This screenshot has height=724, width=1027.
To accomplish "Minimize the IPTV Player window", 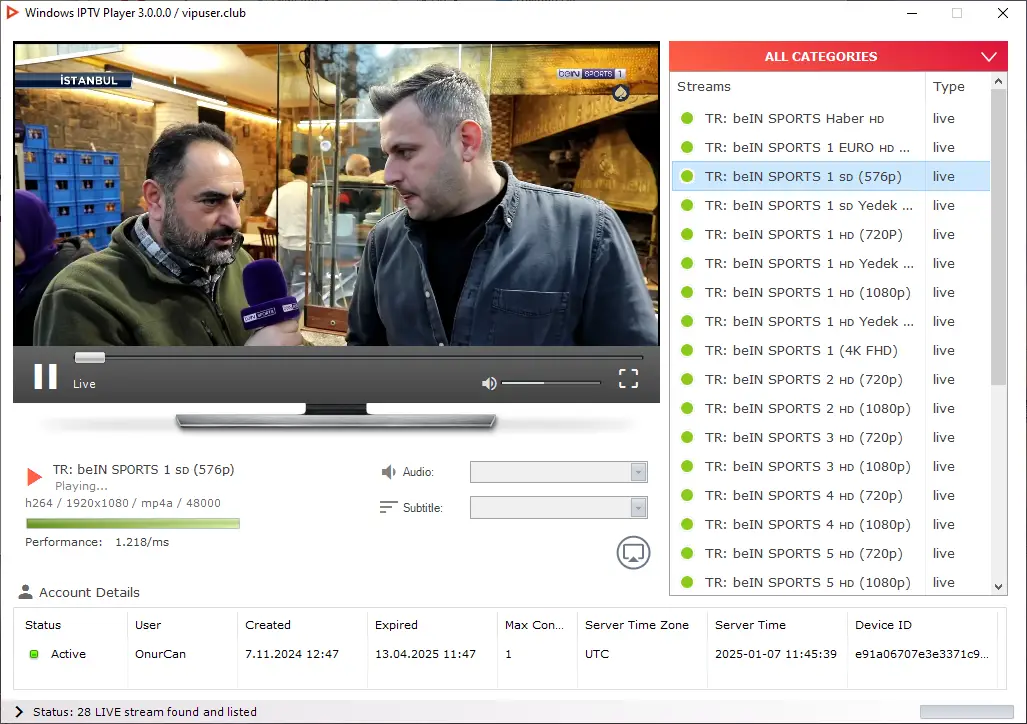I will 911,13.
